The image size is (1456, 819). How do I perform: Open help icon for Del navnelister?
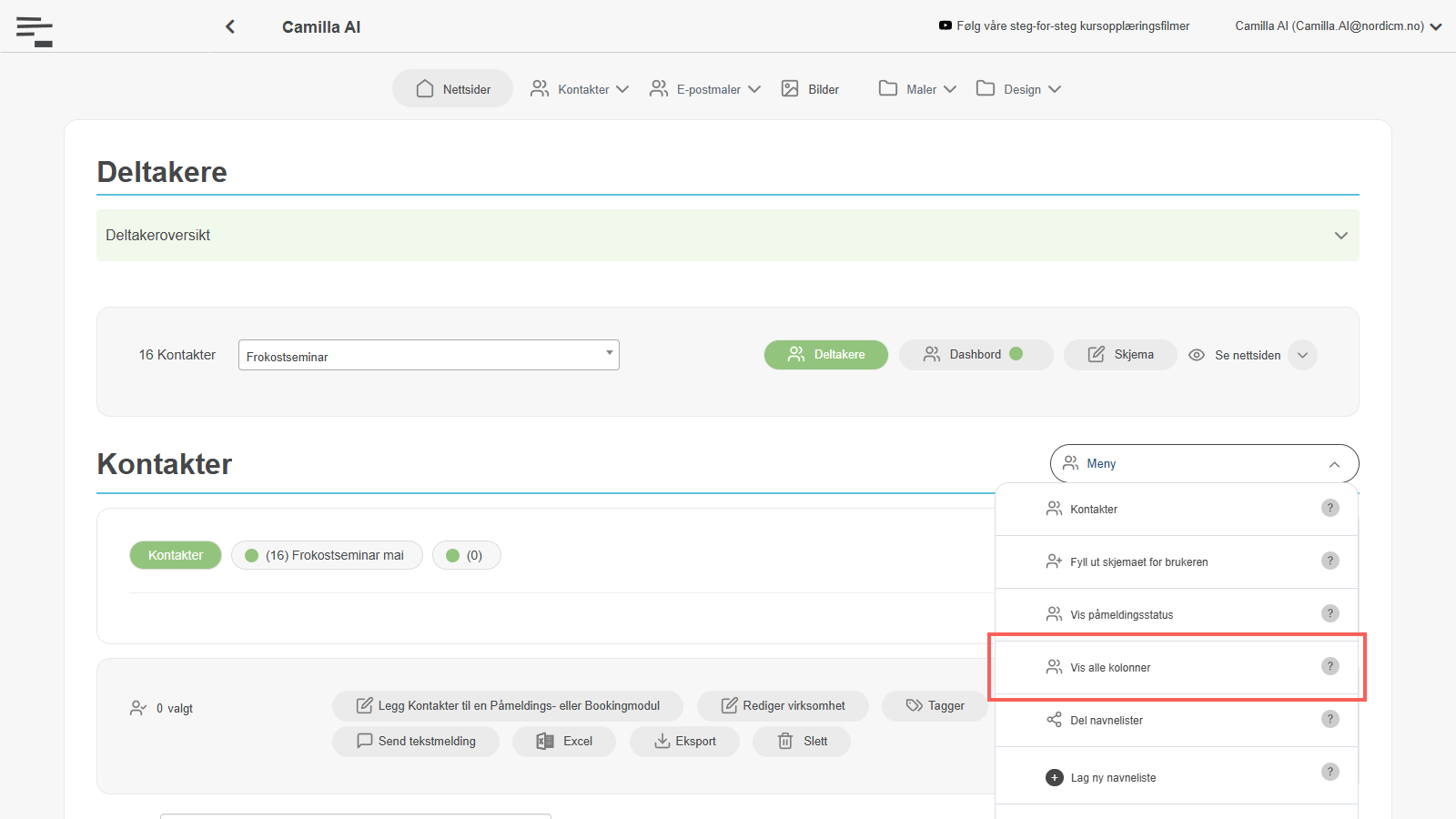[1330, 719]
